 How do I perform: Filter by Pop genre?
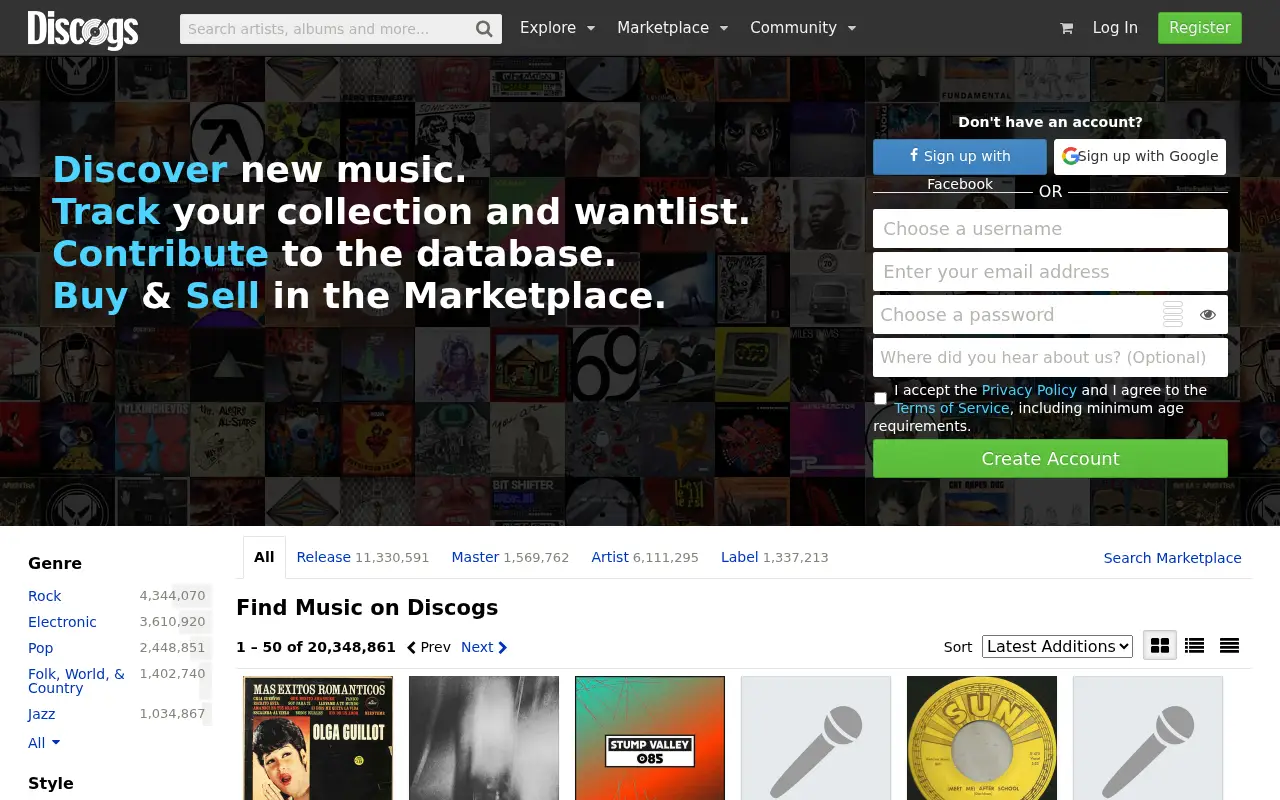pyautogui.click(x=40, y=648)
